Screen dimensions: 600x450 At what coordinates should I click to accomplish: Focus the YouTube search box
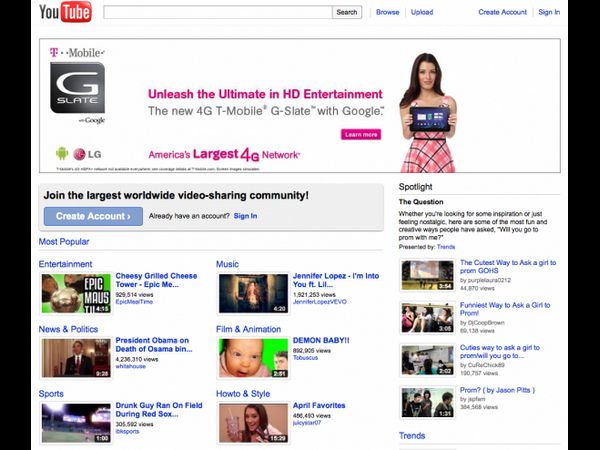218,12
